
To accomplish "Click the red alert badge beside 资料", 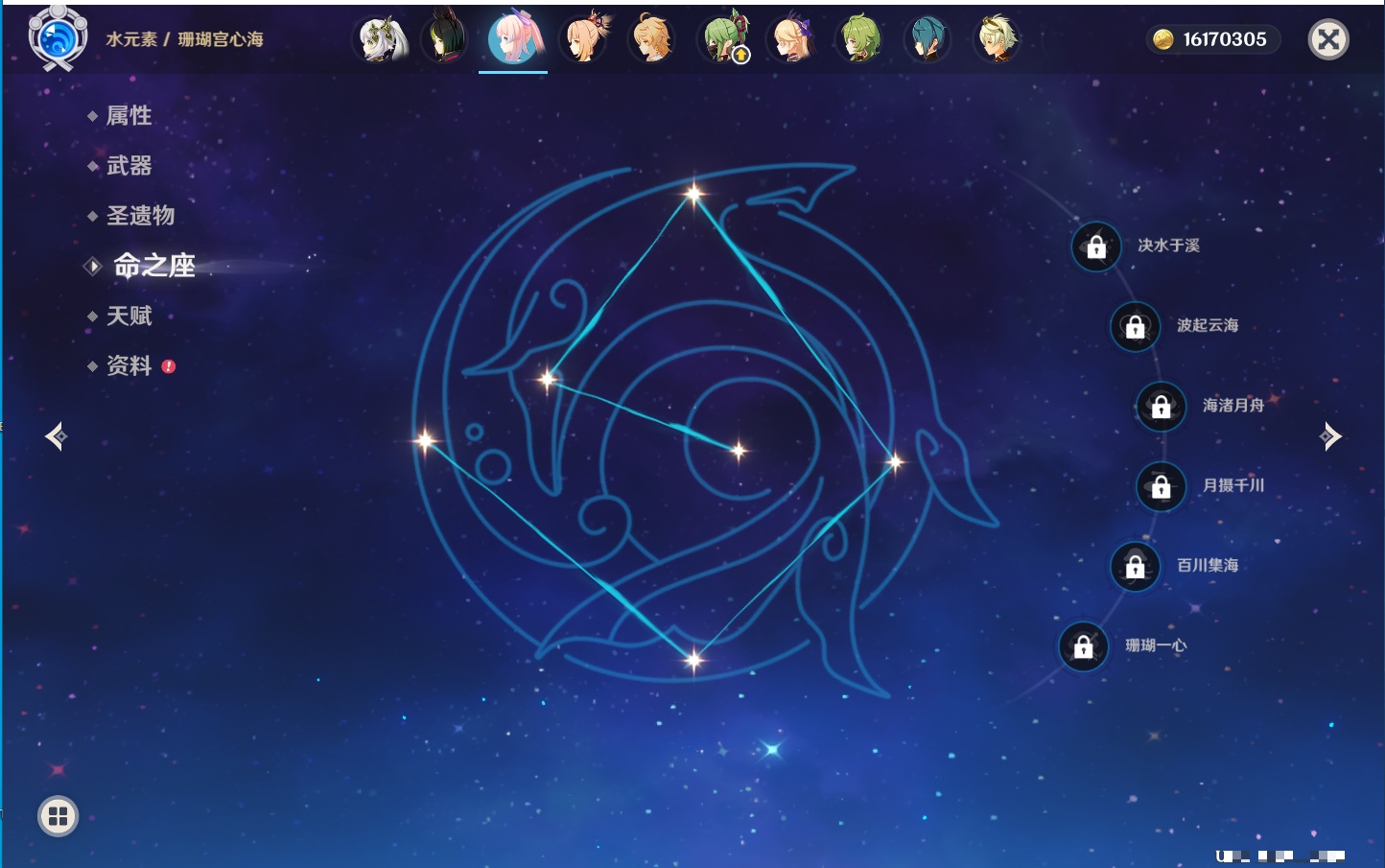I will click(x=169, y=366).
